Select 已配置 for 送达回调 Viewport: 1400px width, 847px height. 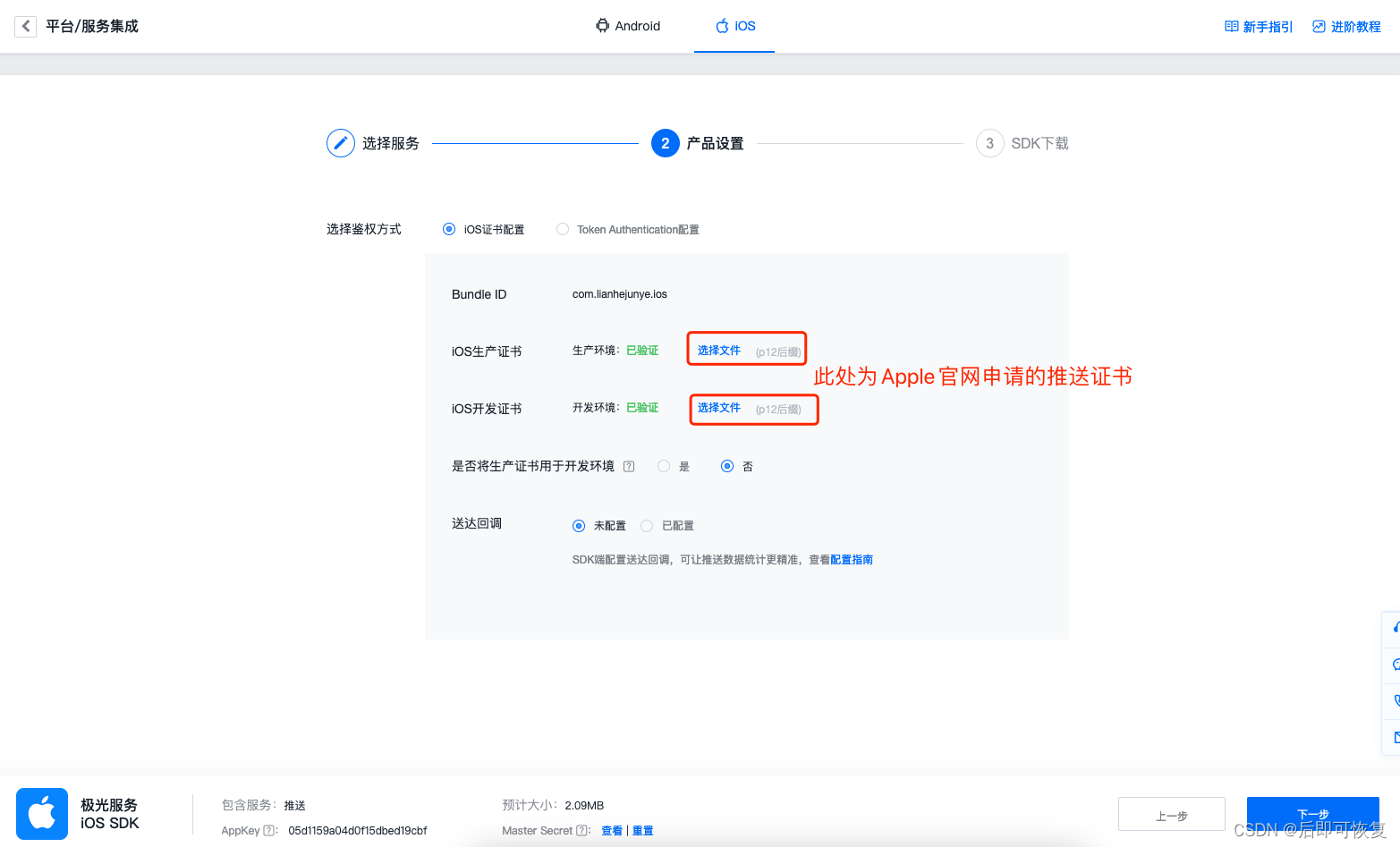click(x=647, y=526)
